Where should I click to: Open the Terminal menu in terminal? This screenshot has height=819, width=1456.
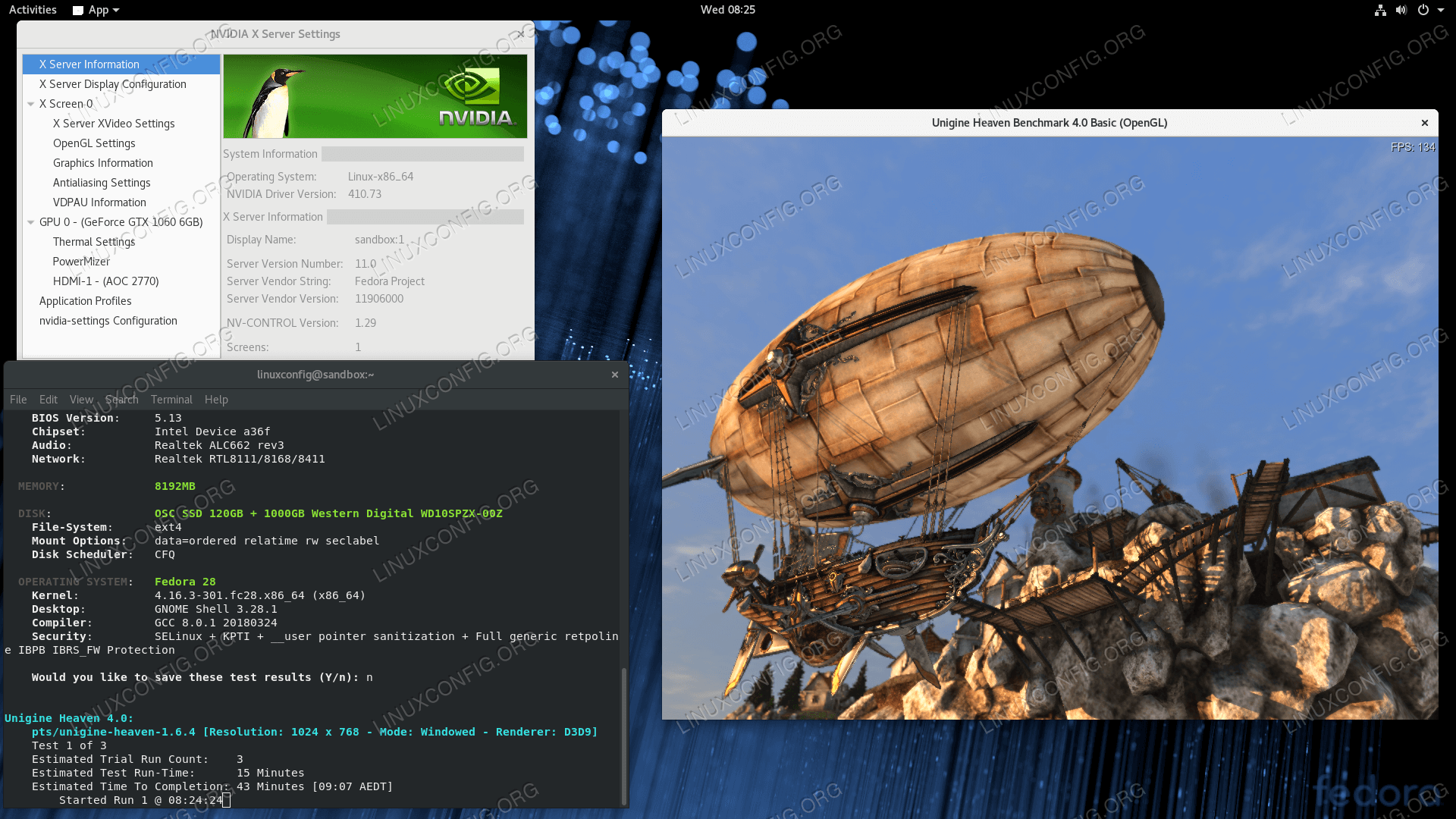tap(171, 400)
